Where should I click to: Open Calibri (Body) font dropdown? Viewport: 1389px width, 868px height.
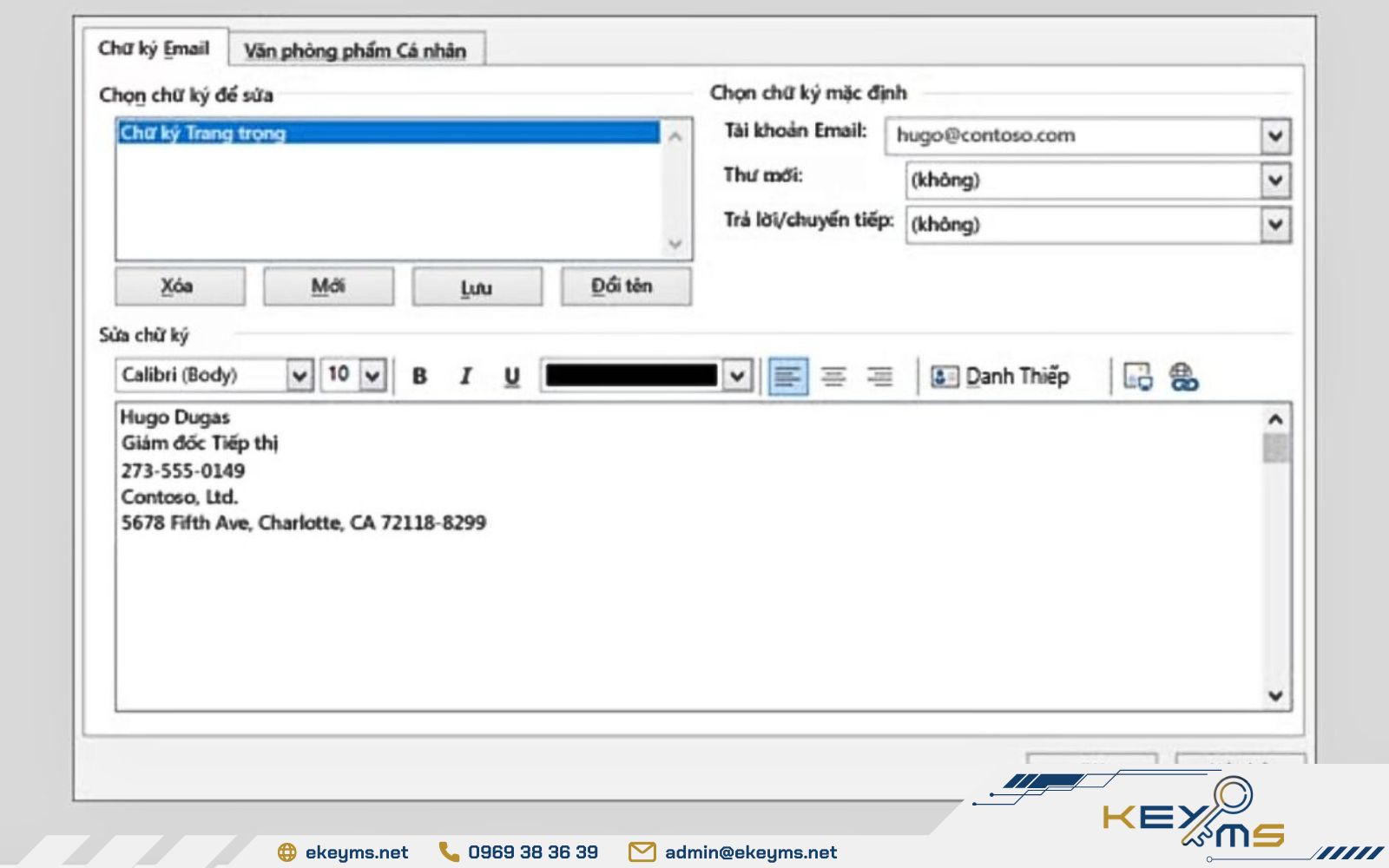point(300,376)
